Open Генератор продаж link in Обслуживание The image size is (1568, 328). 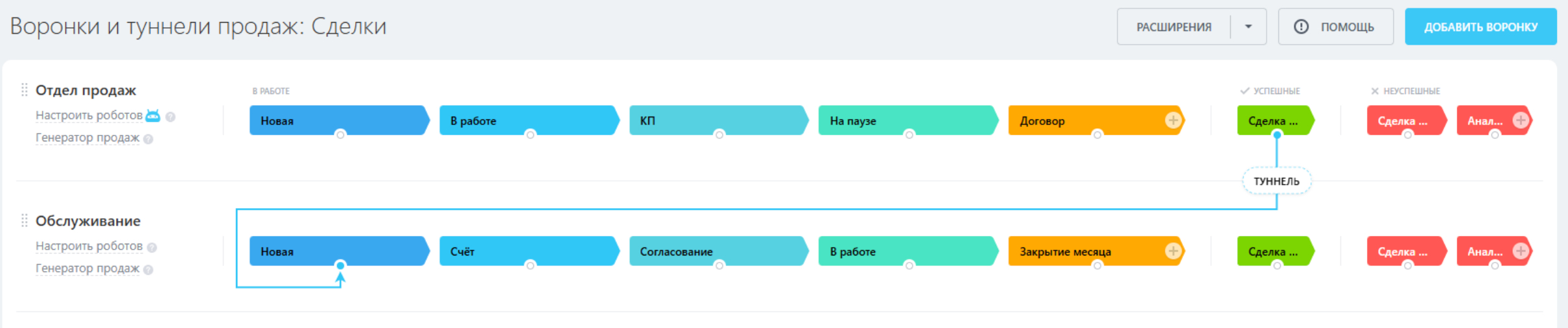coord(88,268)
